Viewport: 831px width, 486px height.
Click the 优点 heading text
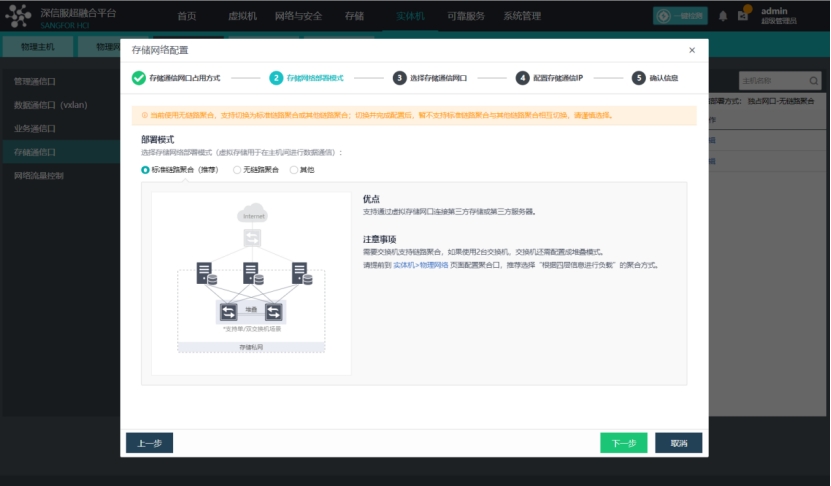pos(371,199)
